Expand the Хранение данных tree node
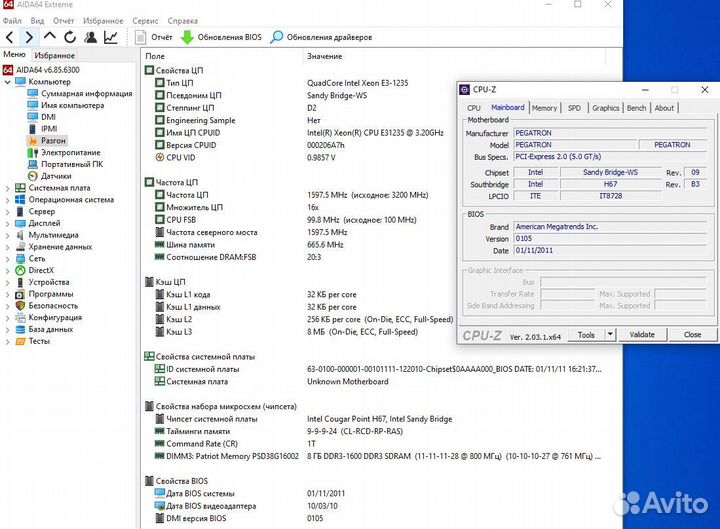Image resolution: width=720 pixels, height=529 pixels. 7,247
